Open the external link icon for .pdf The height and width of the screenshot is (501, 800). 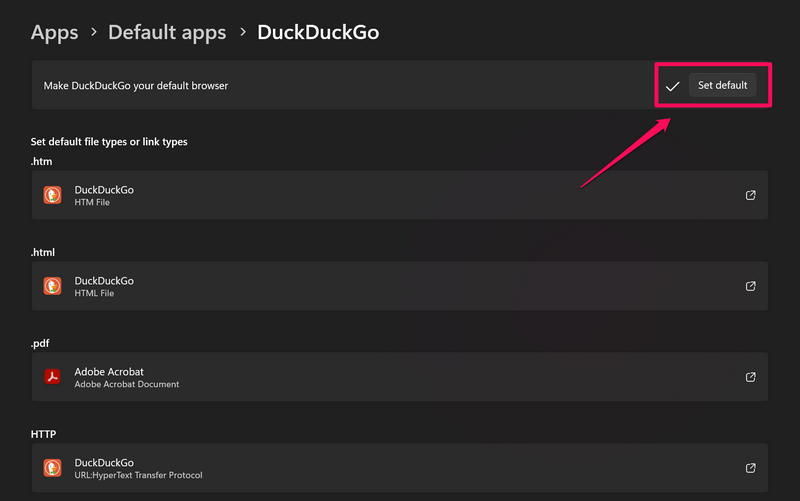pyautogui.click(x=751, y=377)
